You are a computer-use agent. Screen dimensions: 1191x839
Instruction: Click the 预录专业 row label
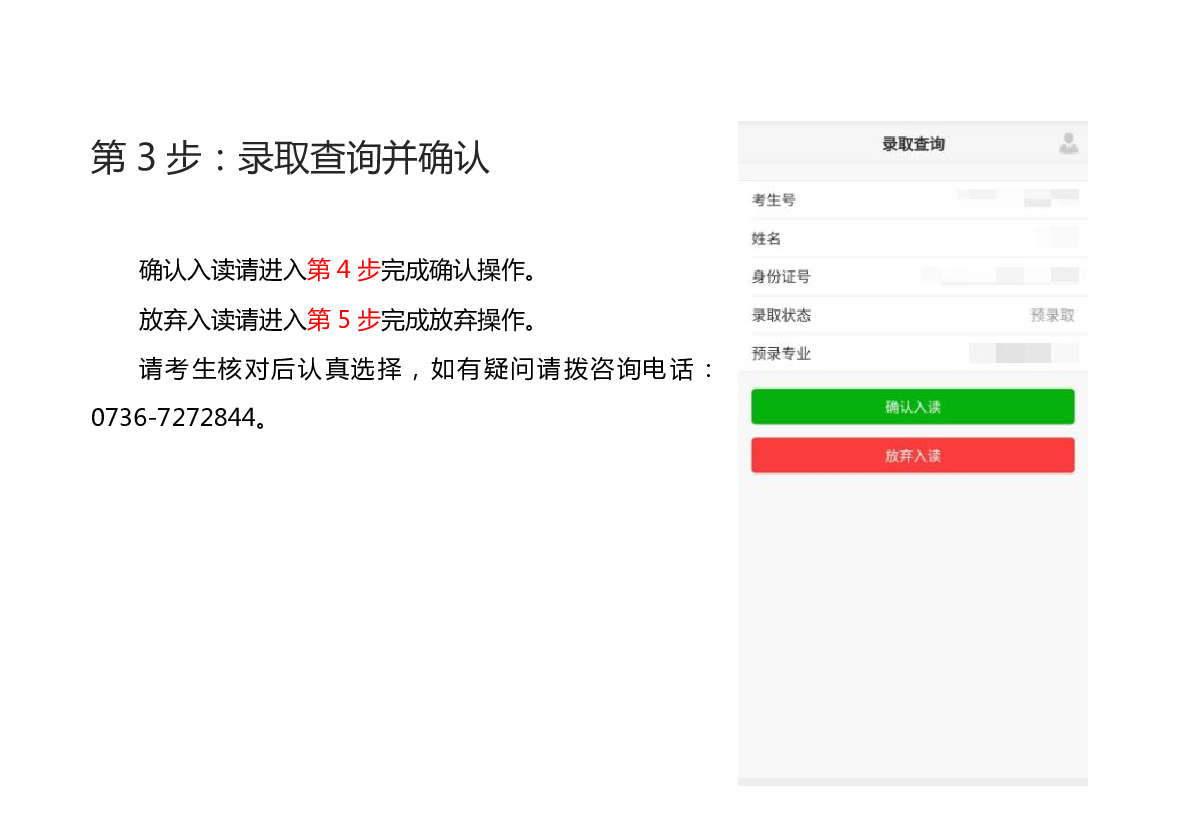coord(781,354)
